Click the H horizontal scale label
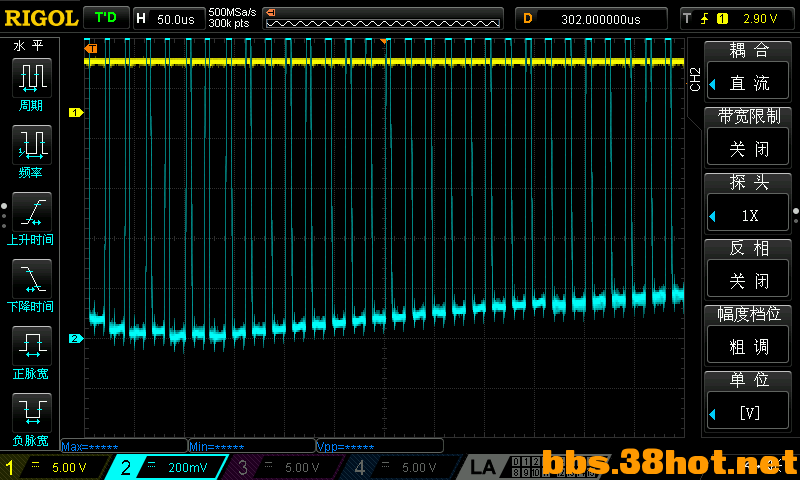The height and width of the screenshot is (480, 800). click(141, 19)
